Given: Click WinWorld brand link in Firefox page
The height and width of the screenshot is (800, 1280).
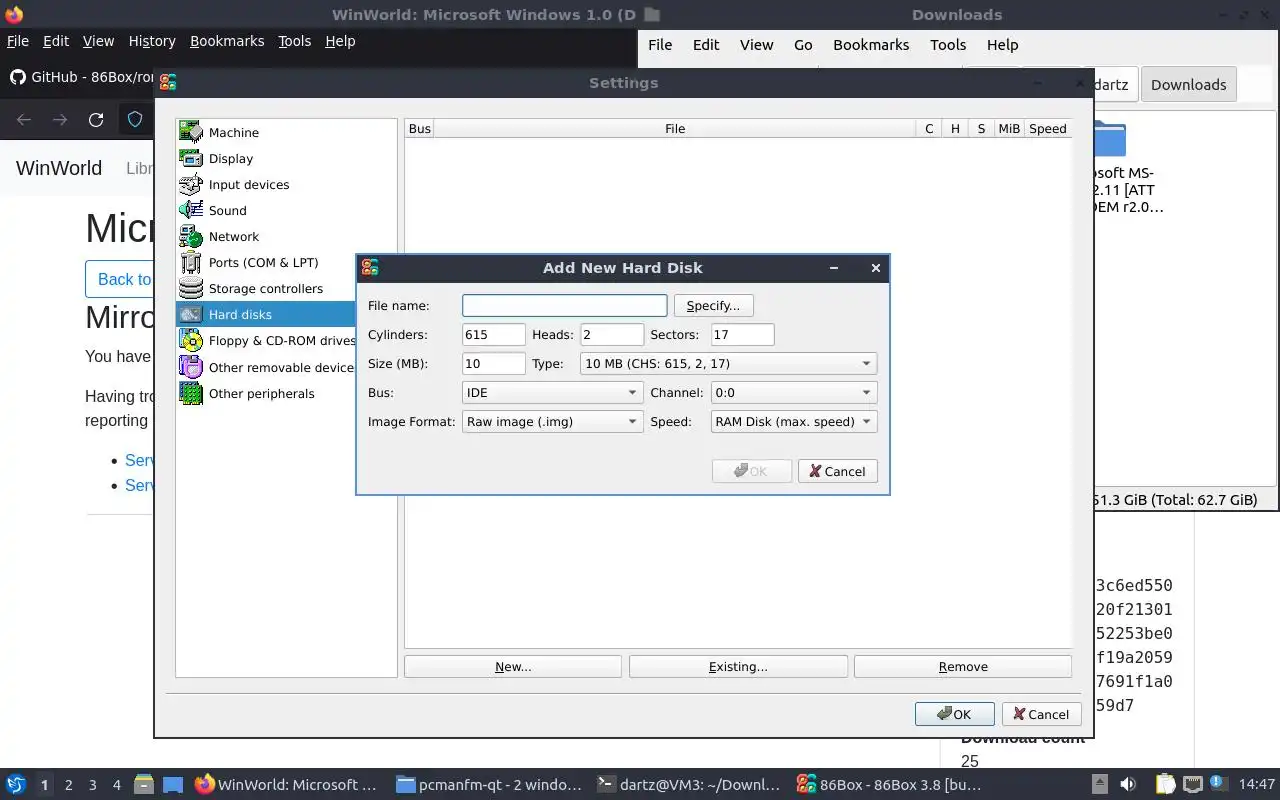Looking at the screenshot, I should click(59, 168).
